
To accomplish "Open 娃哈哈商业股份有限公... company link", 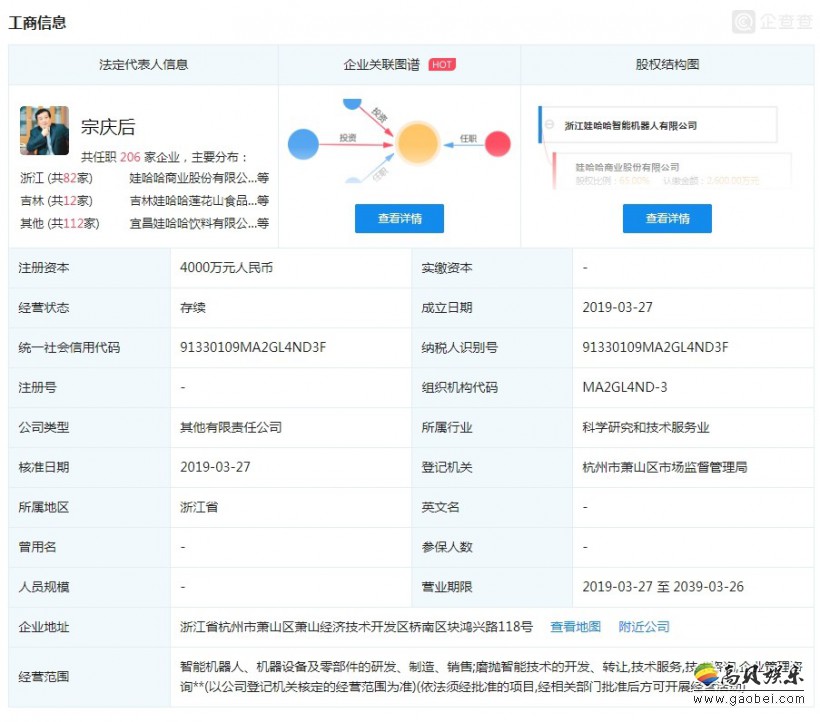I will 199,178.
